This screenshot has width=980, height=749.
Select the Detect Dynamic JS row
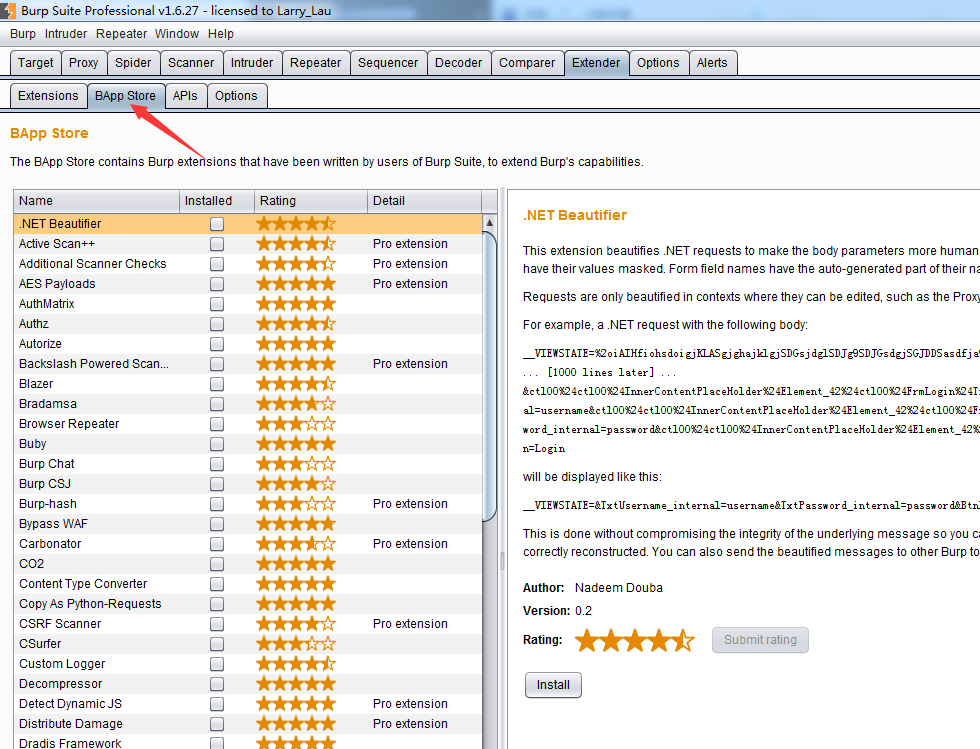coord(248,704)
